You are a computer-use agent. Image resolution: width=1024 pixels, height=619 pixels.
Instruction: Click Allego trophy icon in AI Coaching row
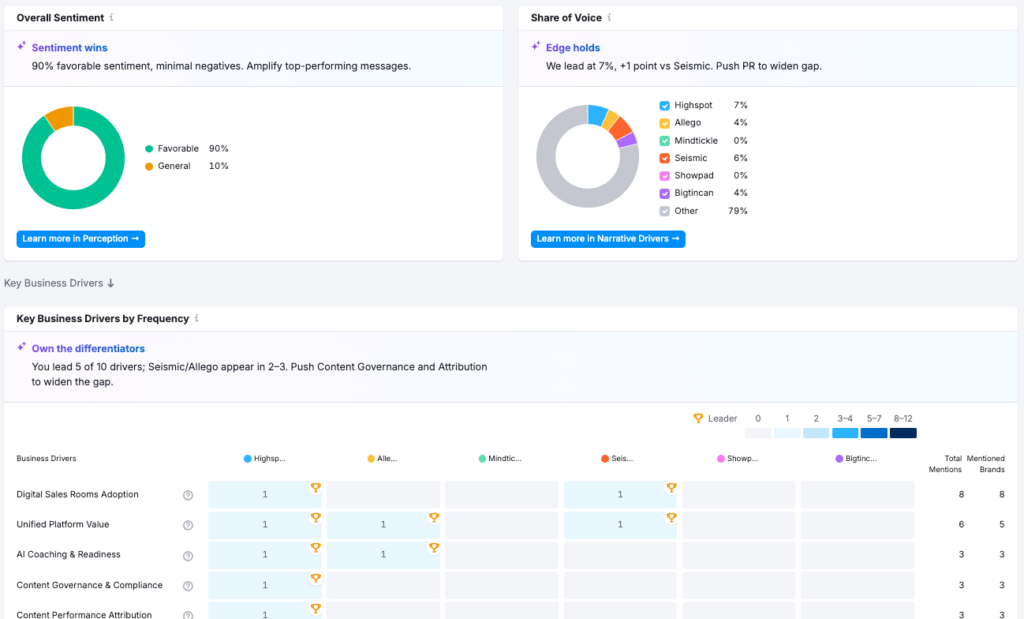434,548
